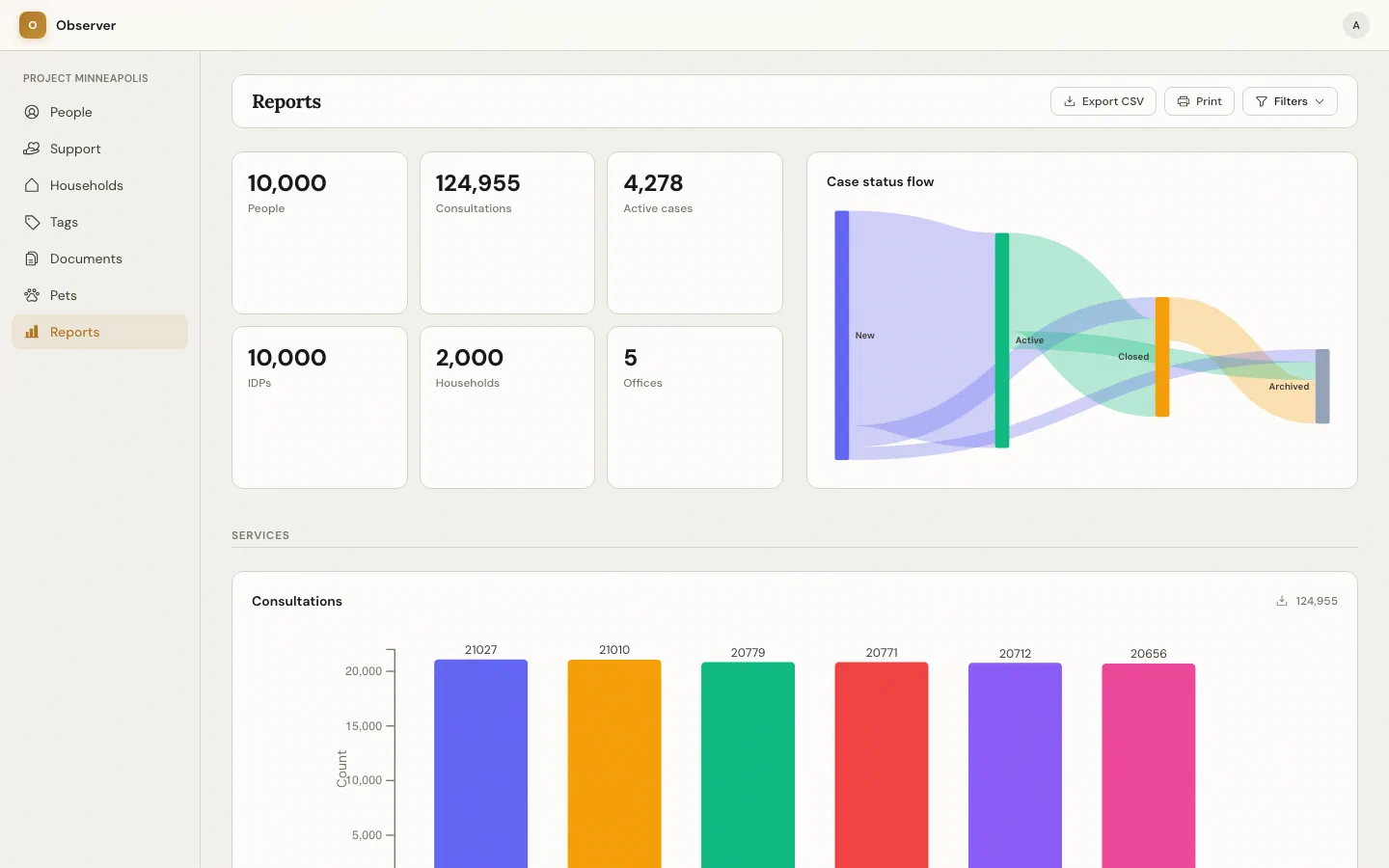Click the Tags label icon
Image resolution: width=1389 pixels, height=868 pixels.
[x=32, y=222]
